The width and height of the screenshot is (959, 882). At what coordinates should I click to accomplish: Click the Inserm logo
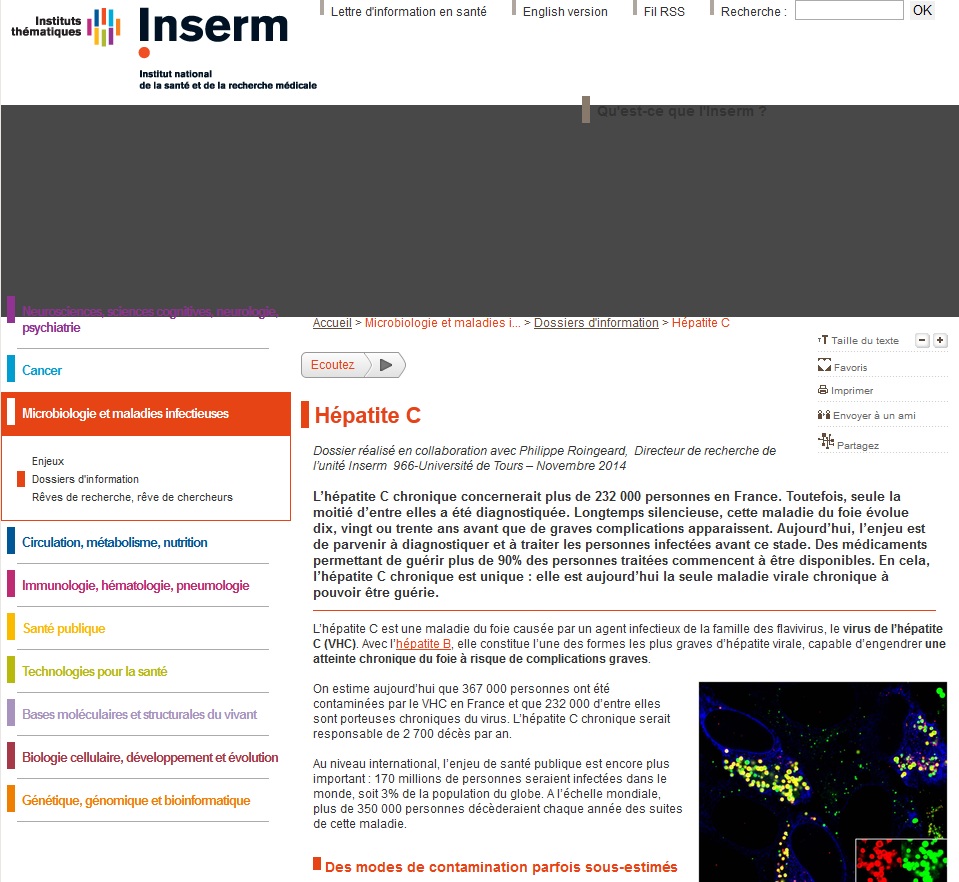point(213,35)
